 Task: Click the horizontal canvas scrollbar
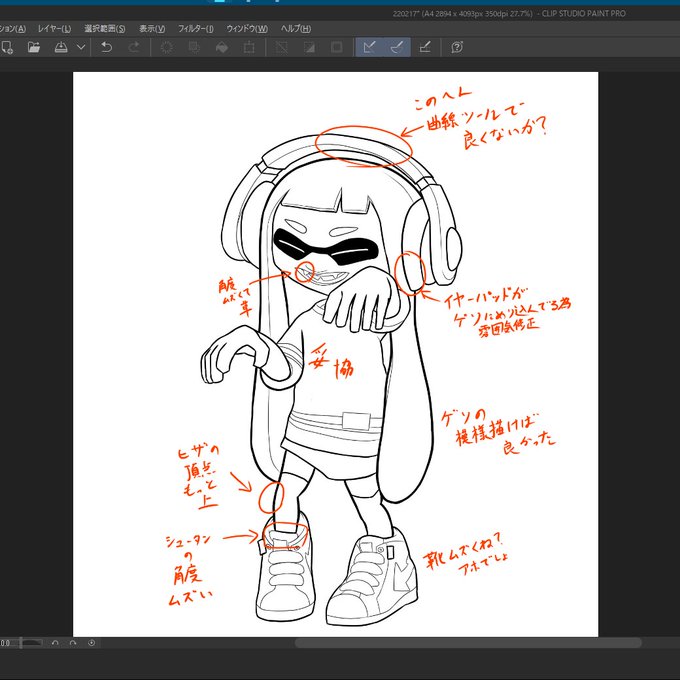coord(468,643)
